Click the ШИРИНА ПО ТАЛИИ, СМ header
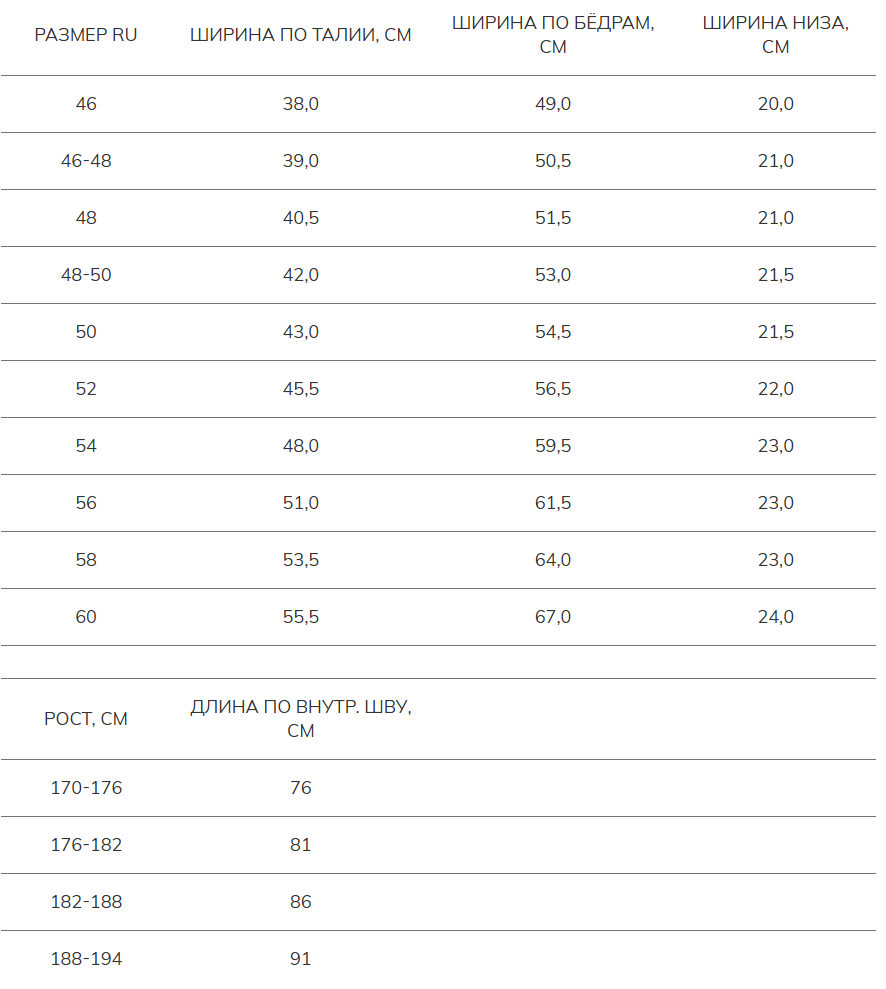Image resolution: width=886 pixels, height=989 pixels. [x=301, y=35]
